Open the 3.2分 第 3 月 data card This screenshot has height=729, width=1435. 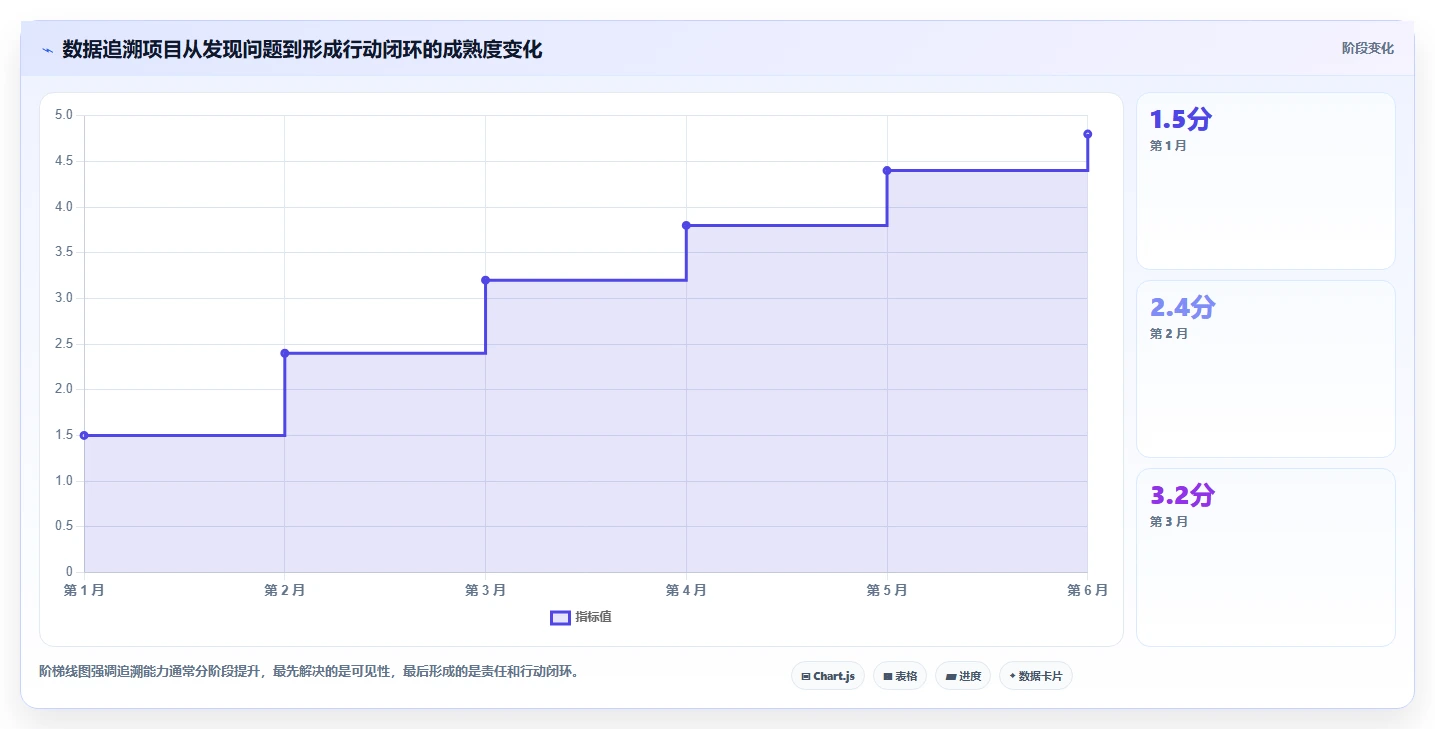[1265, 557]
